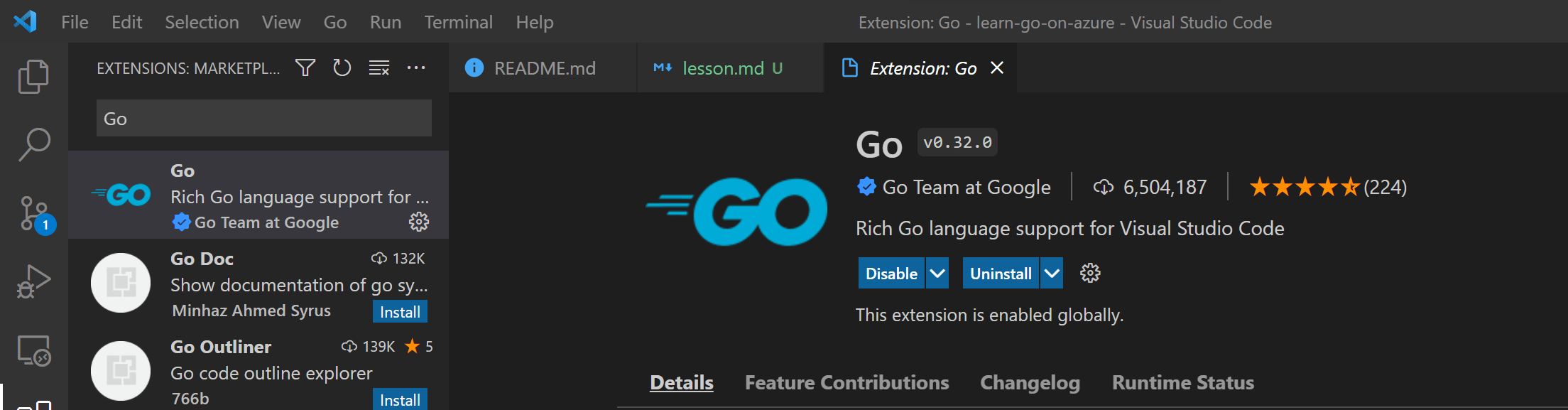Close the Extension: Go tab
This screenshot has width=1568, height=410.
click(x=997, y=68)
